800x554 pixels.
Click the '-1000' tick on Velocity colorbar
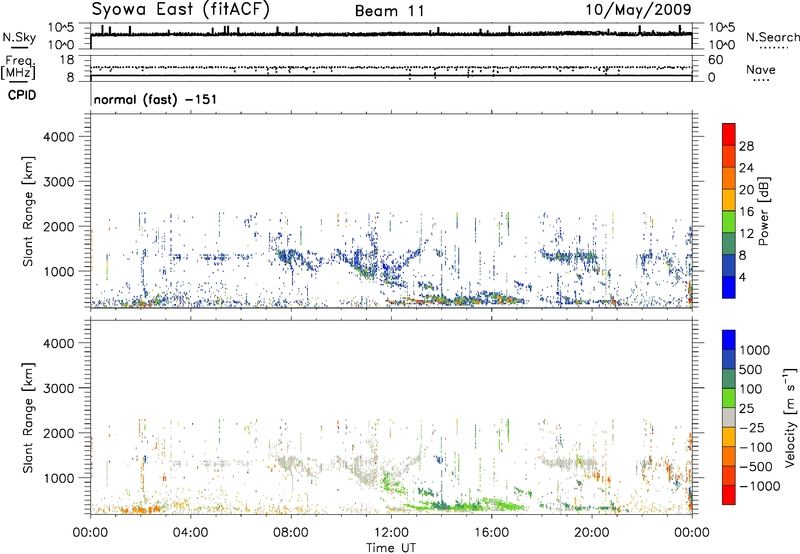point(760,486)
